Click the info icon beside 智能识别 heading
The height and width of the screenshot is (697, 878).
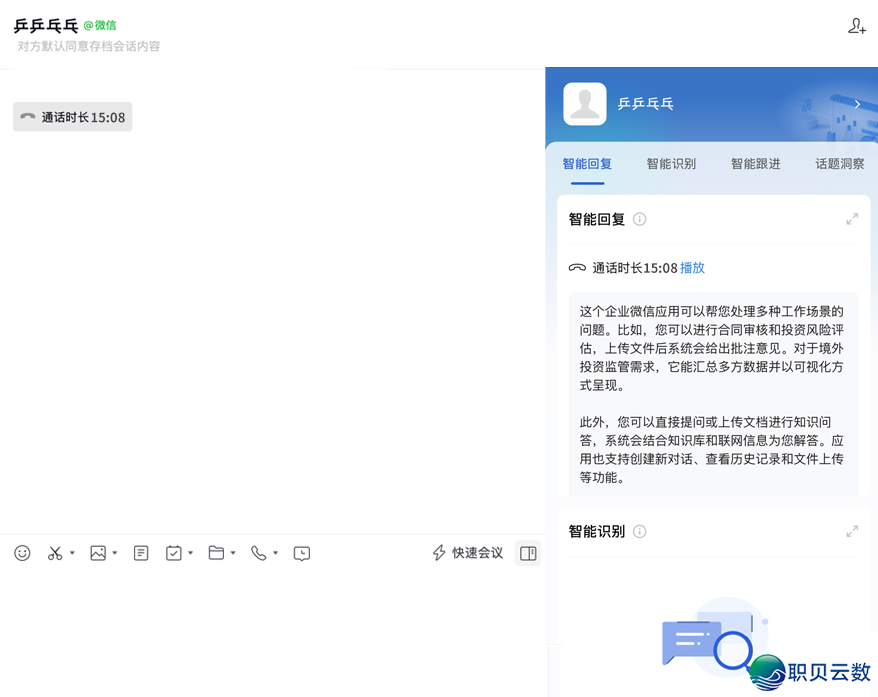[x=639, y=531]
